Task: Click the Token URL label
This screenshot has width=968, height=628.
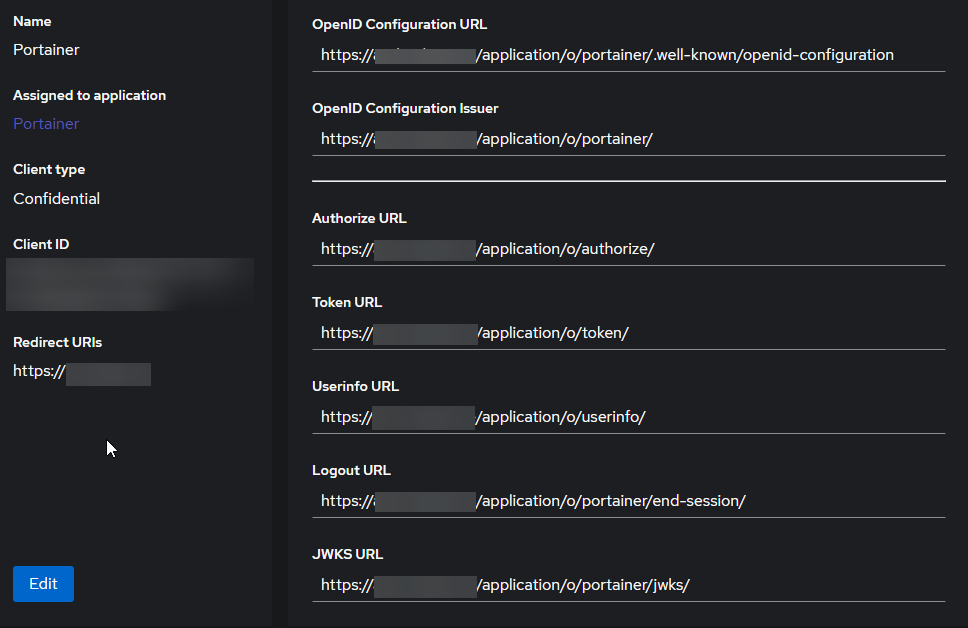Action: coord(347,302)
